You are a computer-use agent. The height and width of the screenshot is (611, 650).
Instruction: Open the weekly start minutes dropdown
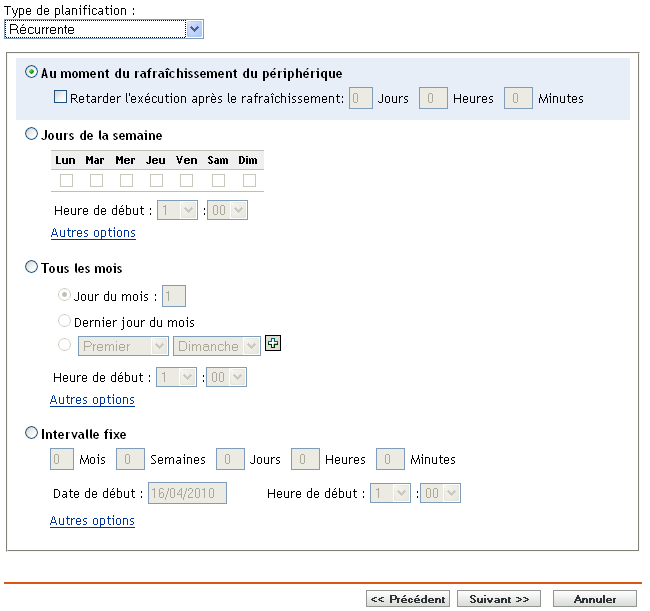[x=227, y=210]
